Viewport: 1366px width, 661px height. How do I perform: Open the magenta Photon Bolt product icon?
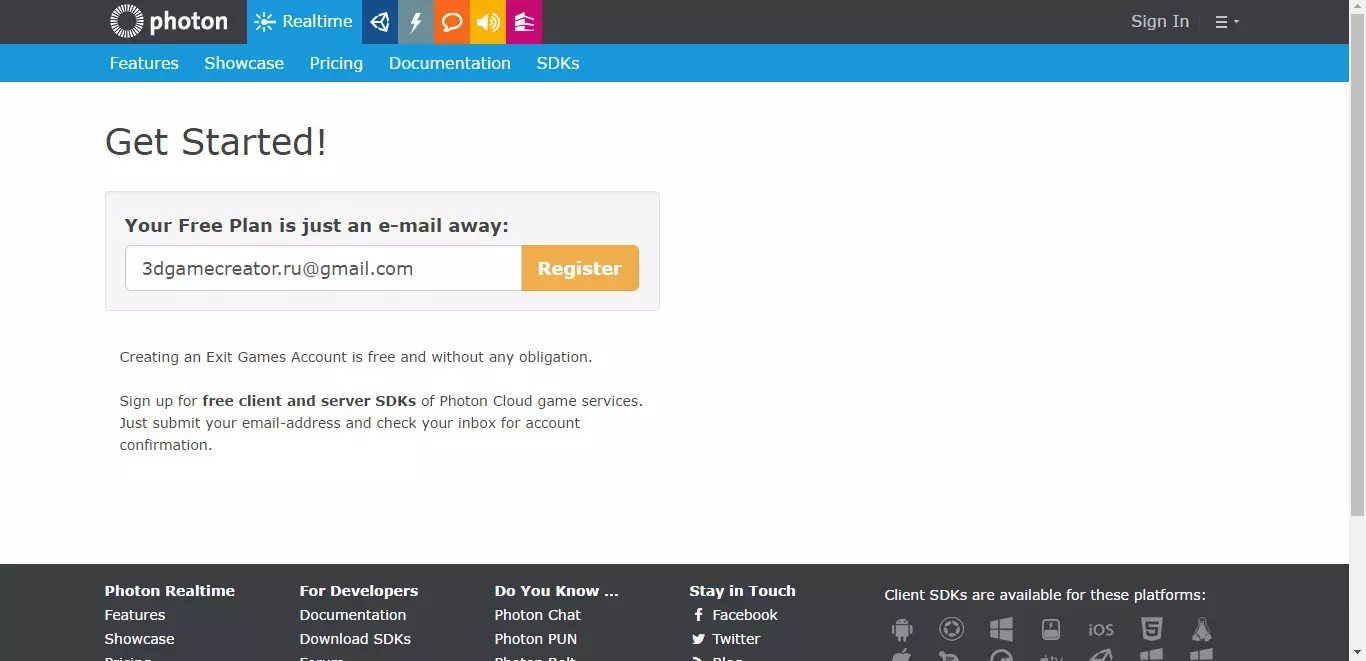pos(523,21)
